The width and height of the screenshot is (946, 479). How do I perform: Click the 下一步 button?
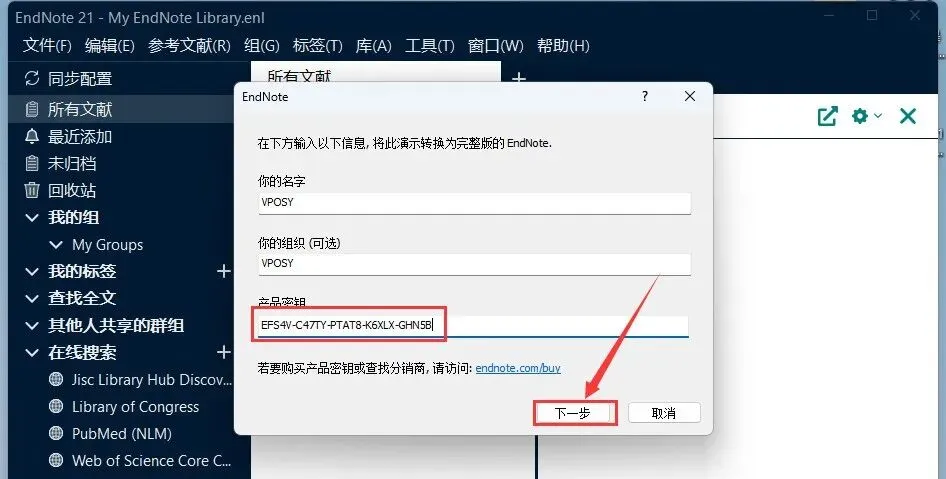tap(575, 413)
